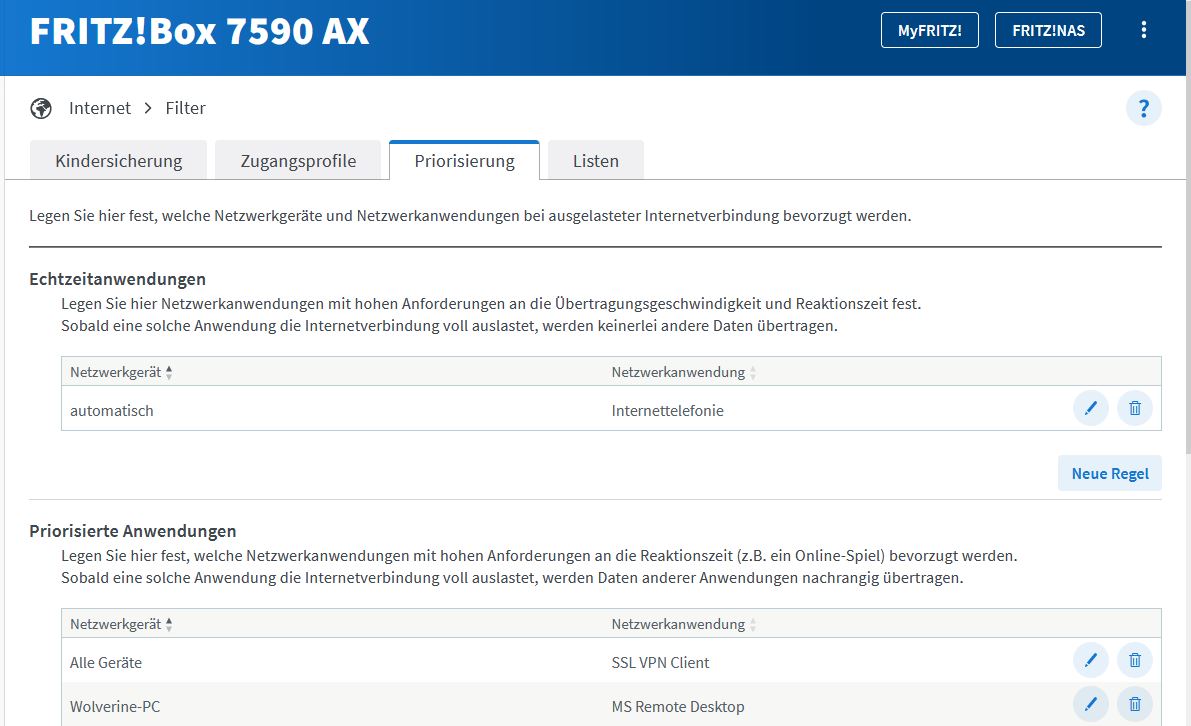The width and height of the screenshot is (1191, 726).
Task: Open FRITZ!NAS from the header
Action: click(1048, 30)
